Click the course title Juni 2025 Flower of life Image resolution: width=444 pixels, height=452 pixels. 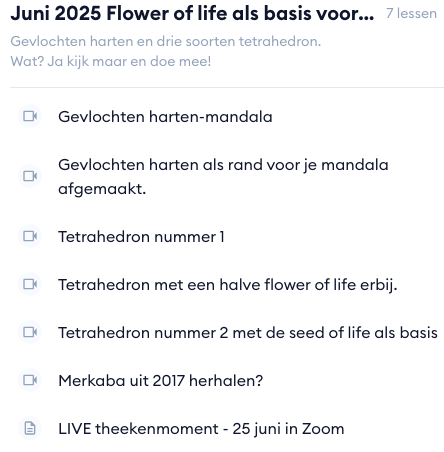click(x=192, y=14)
